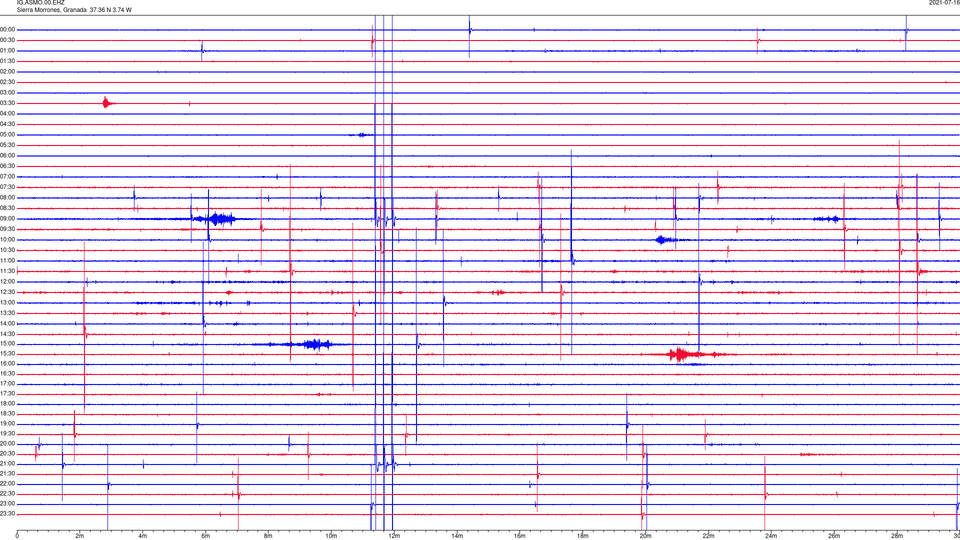The image size is (960, 540).
Task: Click the 24m tick label on time axis
Action: (x=771, y=536)
